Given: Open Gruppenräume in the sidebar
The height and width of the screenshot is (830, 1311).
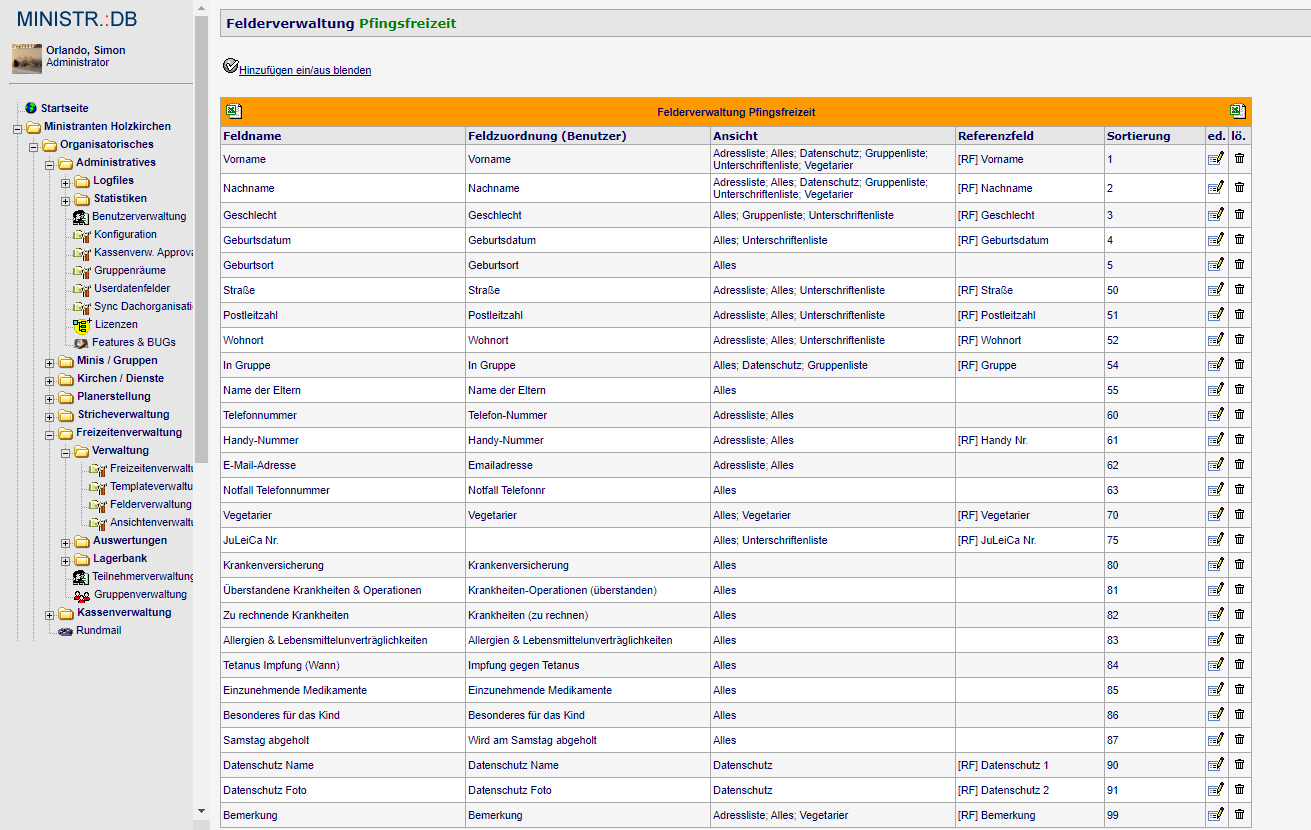Looking at the screenshot, I should (130, 270).
